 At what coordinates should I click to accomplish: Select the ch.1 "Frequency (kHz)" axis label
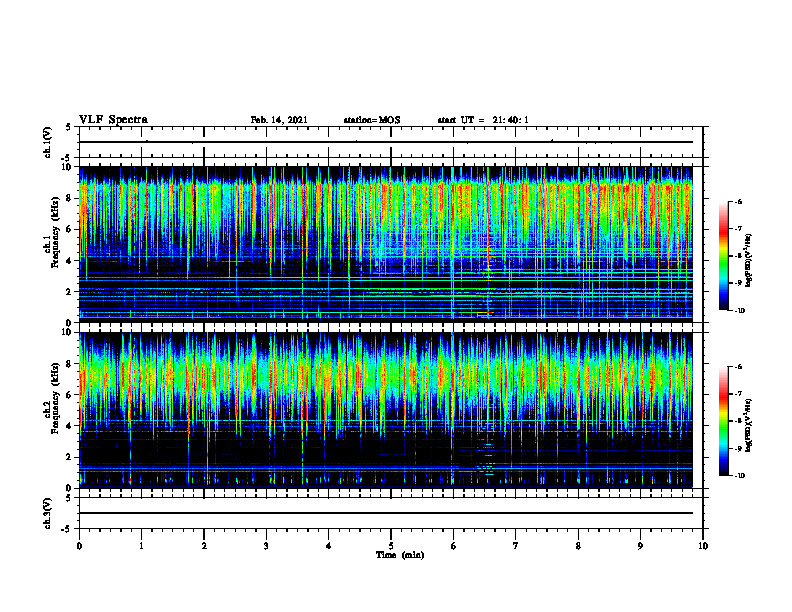pos(55,230)
